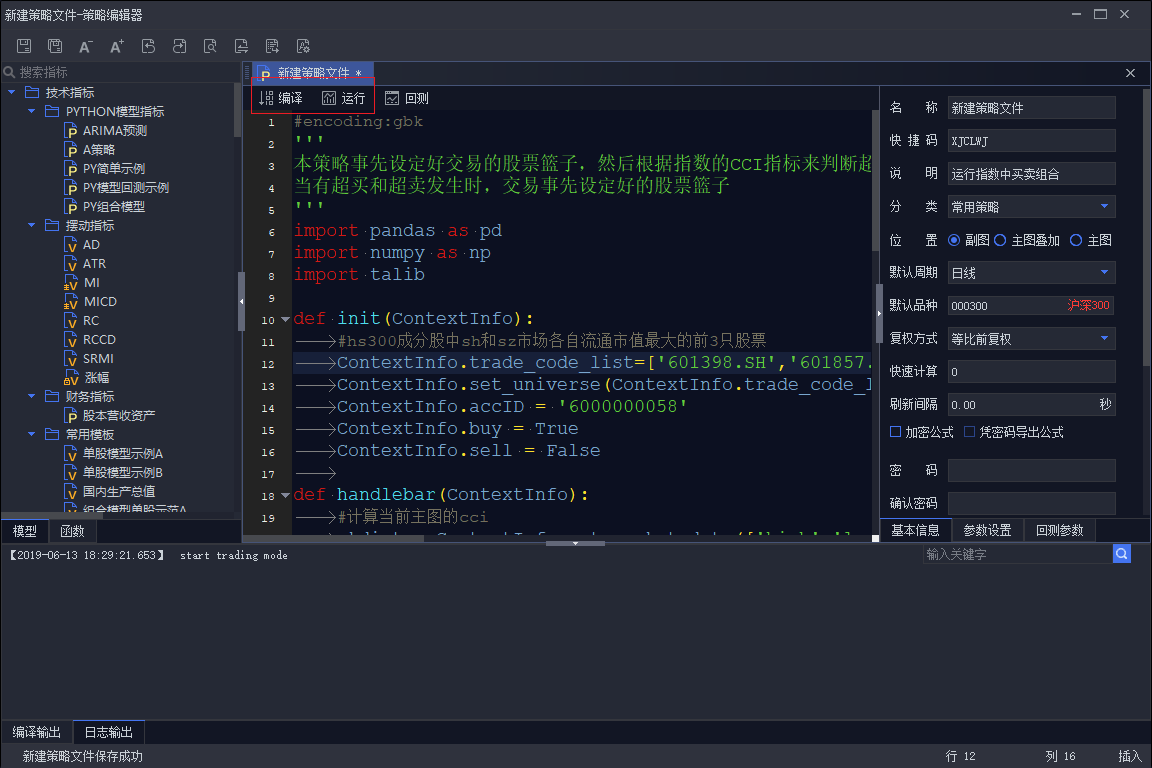Decrease font size with the A- icon
Image resolution: width=1152 pixels, height=768 pixels.
[x=86, y=46]
